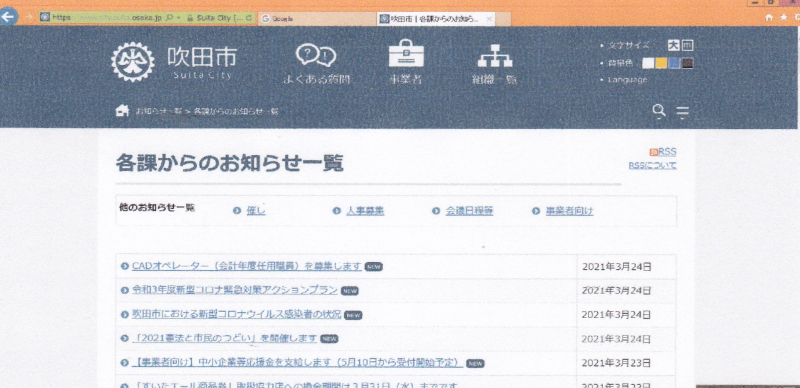Click the refresh icon in address bar
Image resolution: width=800 pixels, height=388 pixels.
(x=248, y=17)
